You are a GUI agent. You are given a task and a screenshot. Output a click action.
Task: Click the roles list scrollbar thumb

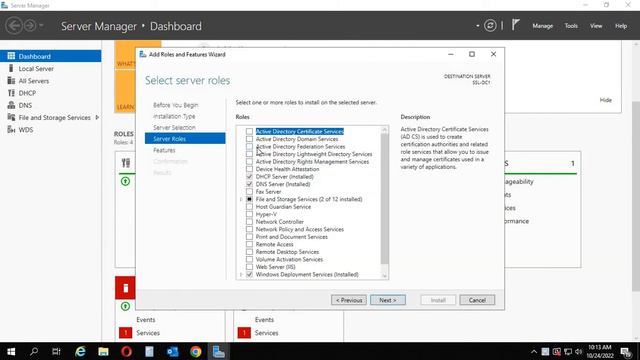(384, 198)
